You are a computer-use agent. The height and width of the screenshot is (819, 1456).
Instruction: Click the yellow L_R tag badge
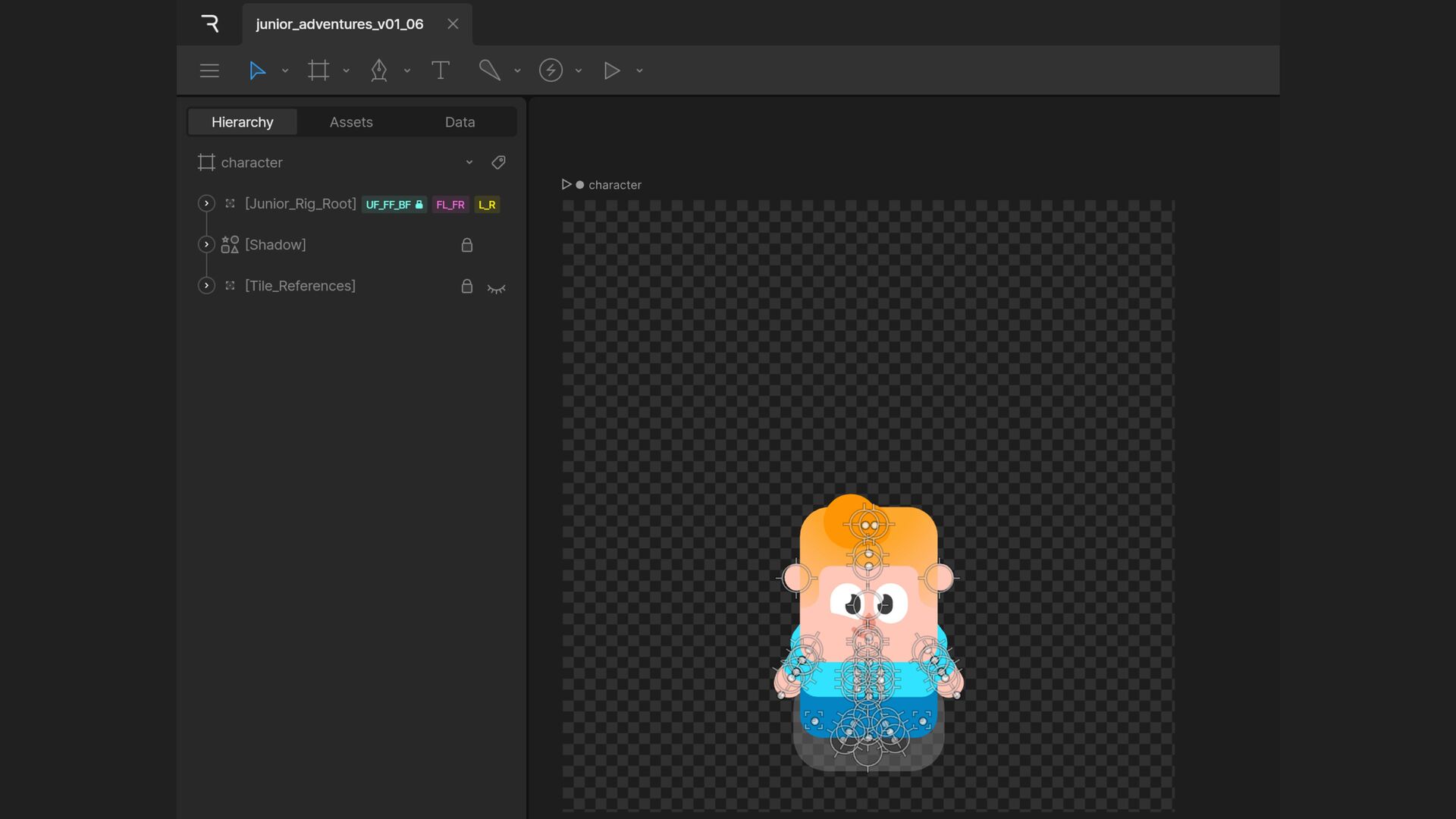(x=487, y=205)
